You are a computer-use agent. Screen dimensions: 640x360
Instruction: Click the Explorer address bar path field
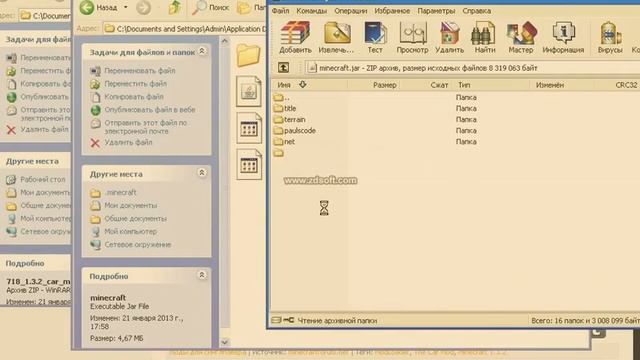click(x=184, y=29)
